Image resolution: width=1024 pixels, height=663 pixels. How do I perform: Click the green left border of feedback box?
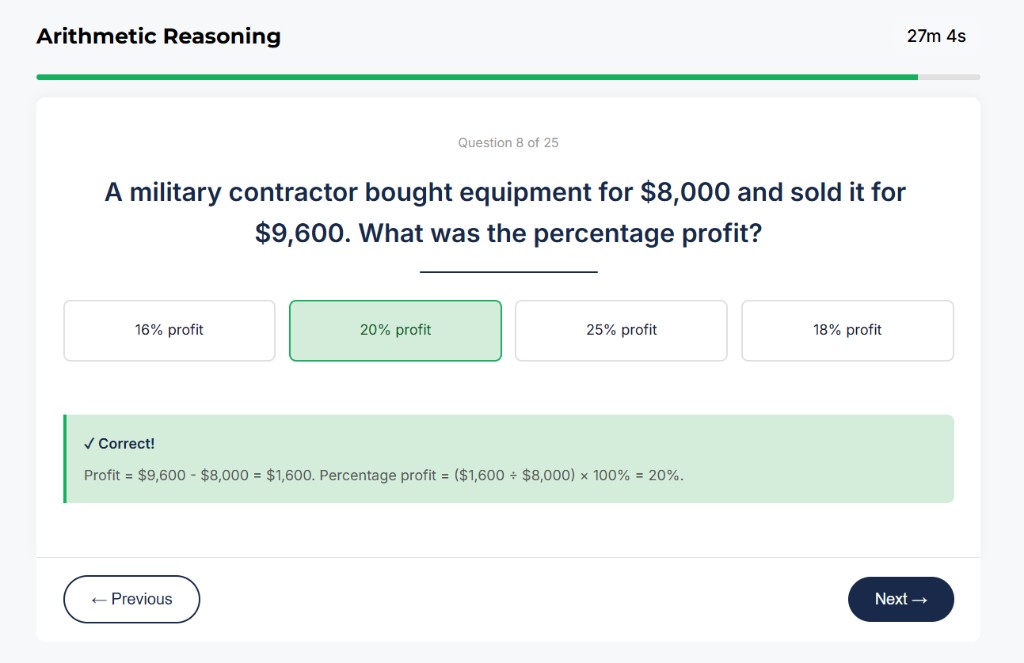point(65,459)
